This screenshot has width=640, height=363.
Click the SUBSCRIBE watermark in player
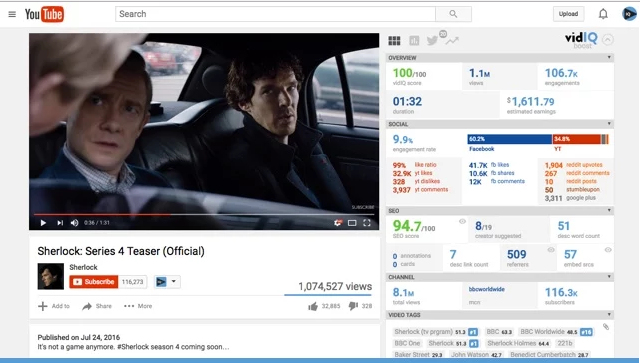pyautogui.click(x=363, y=207)
